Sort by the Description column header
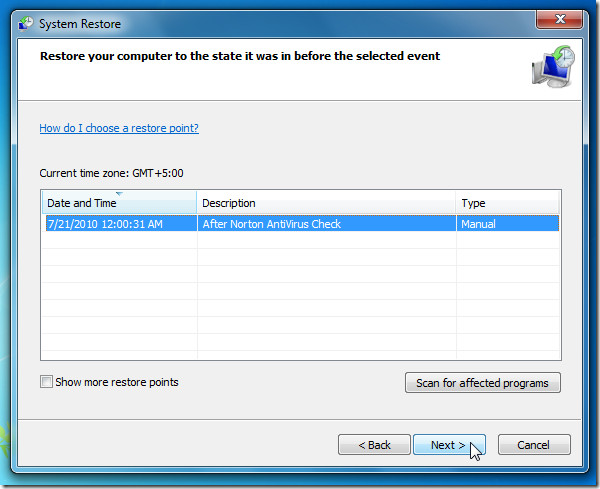Viewport: 600px width, 489px height. click(326, 203)
